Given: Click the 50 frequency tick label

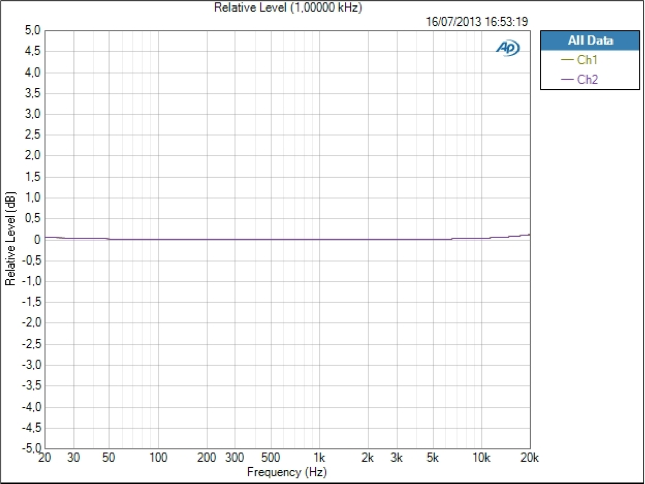Looking at the screenshot, I should tap(109, 457).
